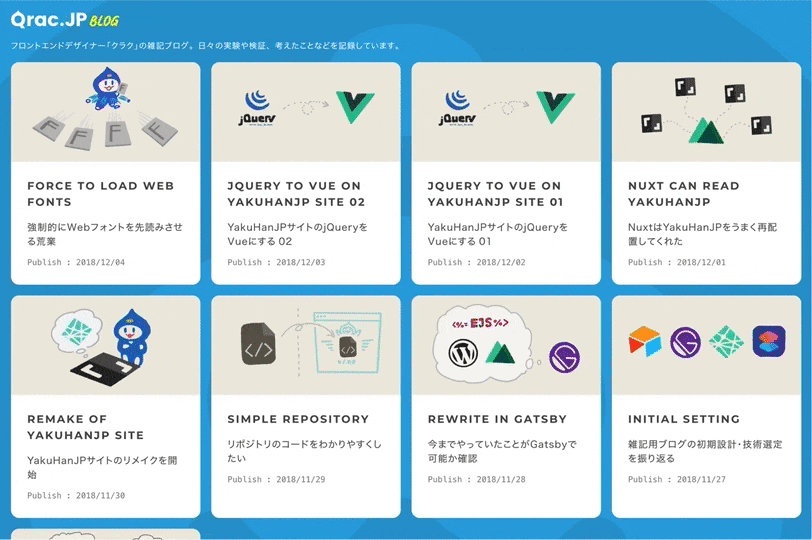
Task: Open the Simple Repository article title
Action: pos(298,419)
